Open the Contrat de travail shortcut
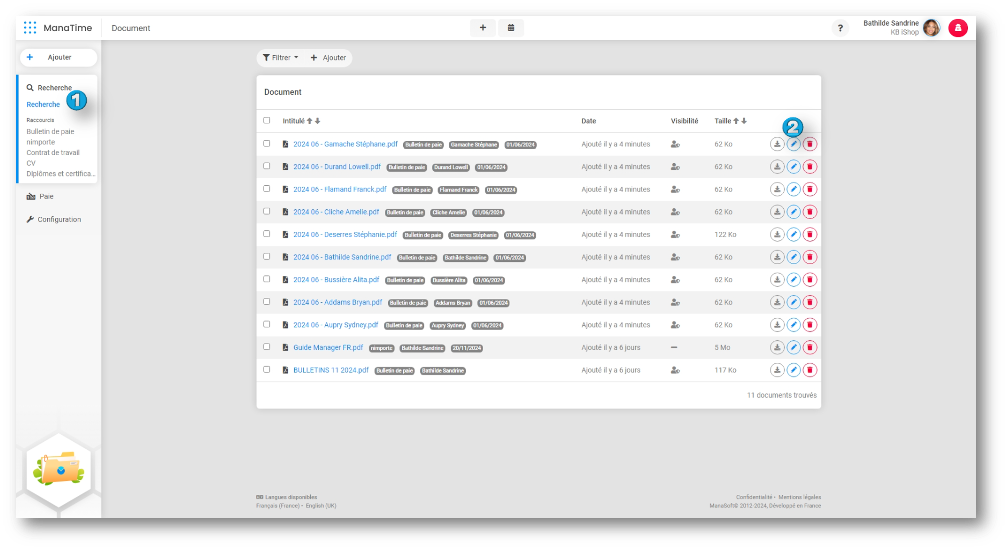1007x549 pixels. click(53, 153)
